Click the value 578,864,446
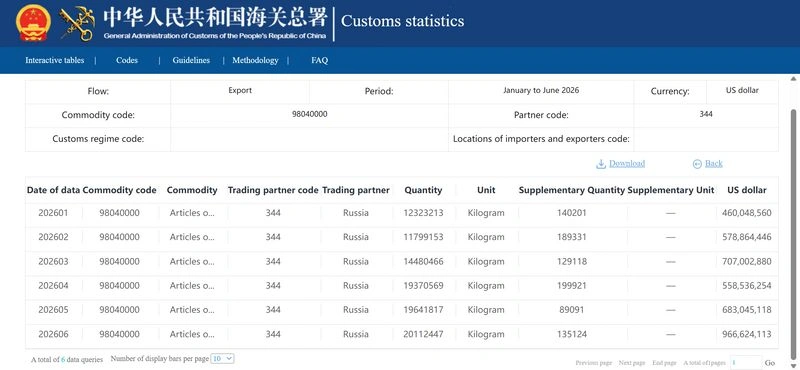800x370 pixels. (x=746, y=237)
